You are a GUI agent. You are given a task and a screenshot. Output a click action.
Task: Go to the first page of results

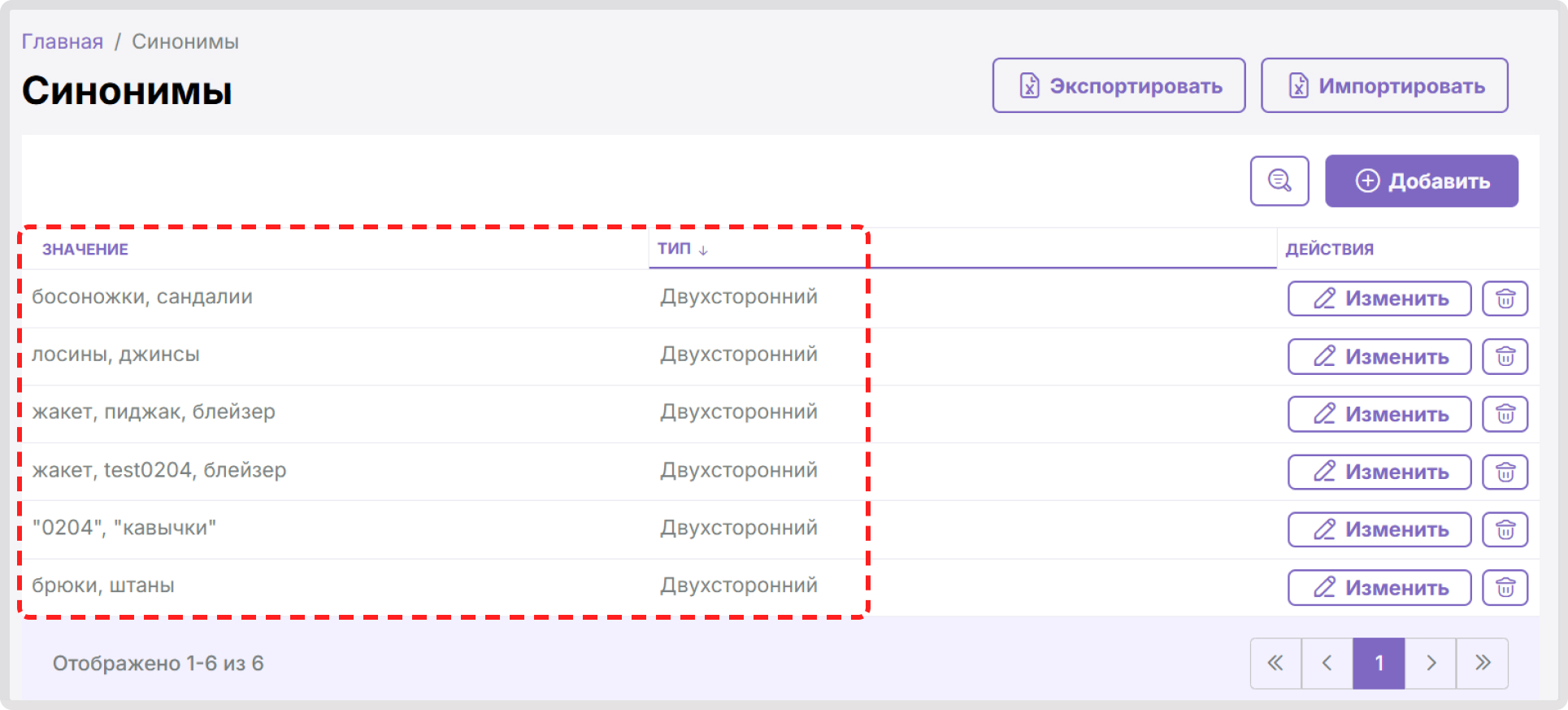click(x=1275, y=663)
